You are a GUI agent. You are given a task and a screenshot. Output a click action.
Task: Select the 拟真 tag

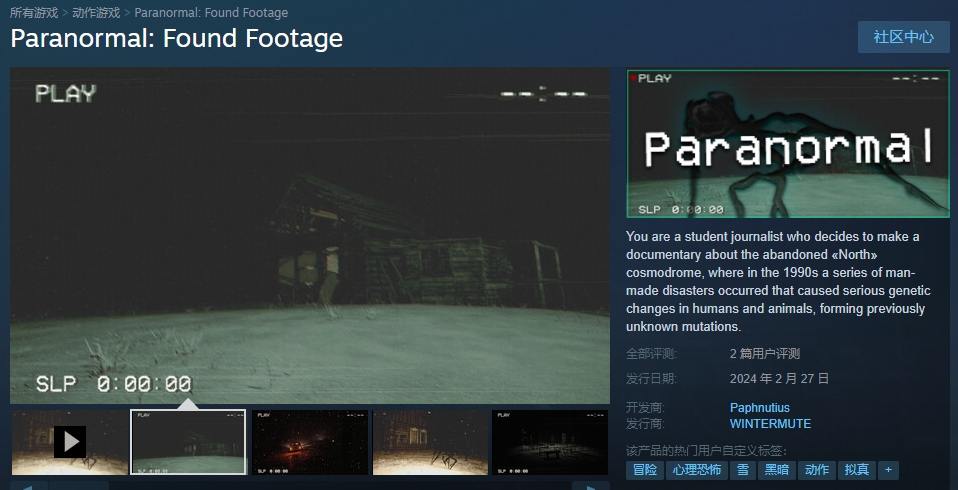tap(857, 470)
